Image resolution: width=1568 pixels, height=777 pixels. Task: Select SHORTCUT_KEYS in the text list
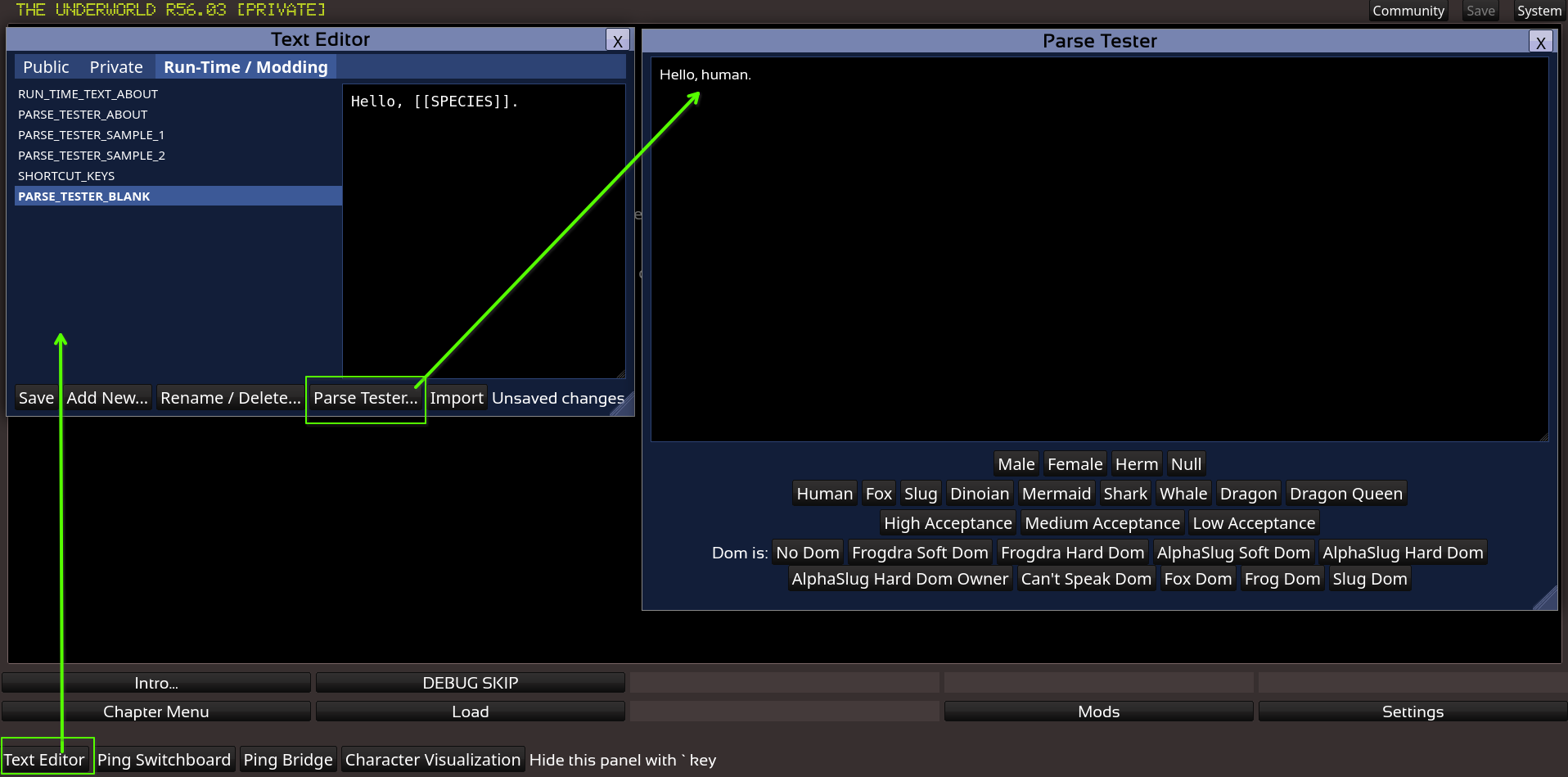click(66, 176)
